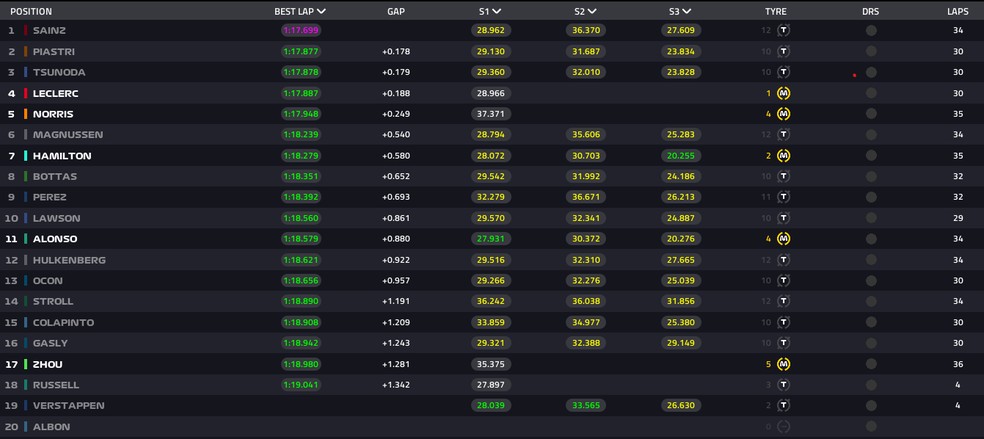Open the S1 sector column dropdown

coord(489,11)
